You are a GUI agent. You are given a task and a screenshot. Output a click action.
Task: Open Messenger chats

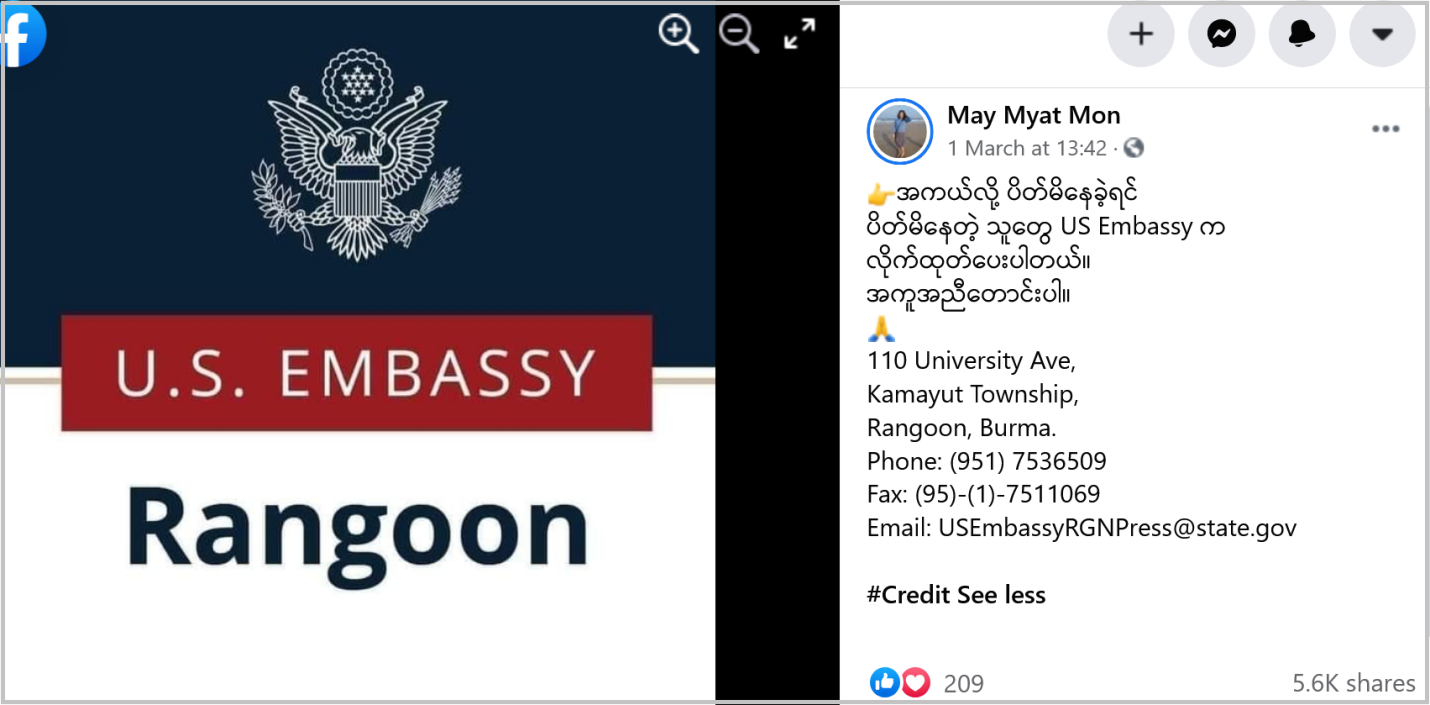pos(1221,34)
